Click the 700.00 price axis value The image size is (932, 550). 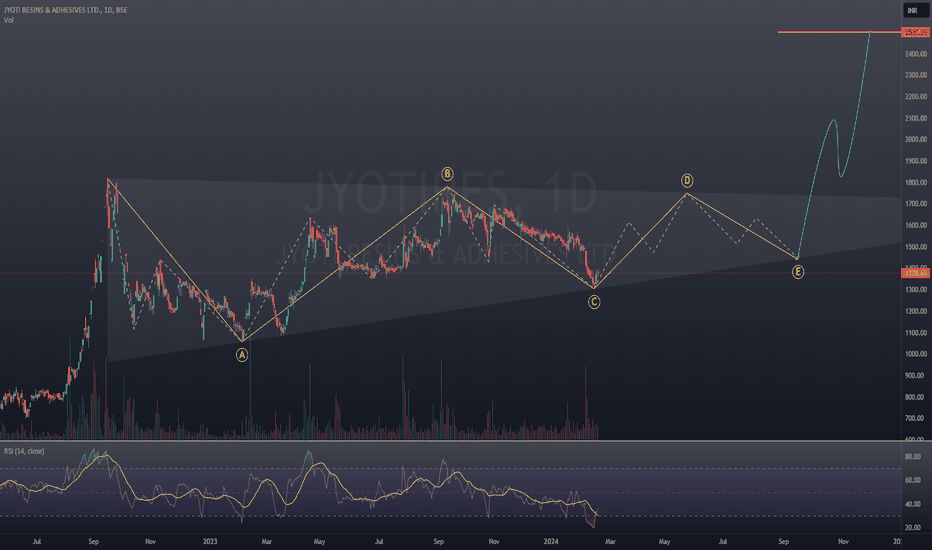[x=916, y=418]
